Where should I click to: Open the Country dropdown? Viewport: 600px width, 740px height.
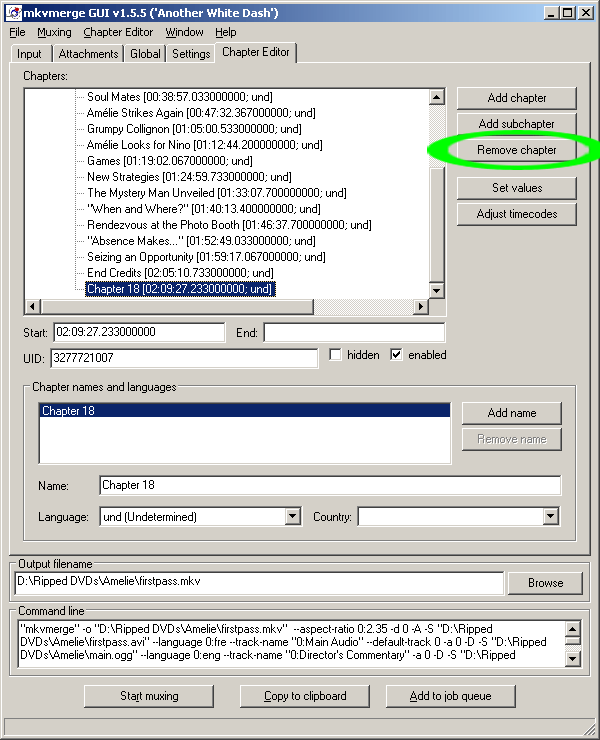458,517
